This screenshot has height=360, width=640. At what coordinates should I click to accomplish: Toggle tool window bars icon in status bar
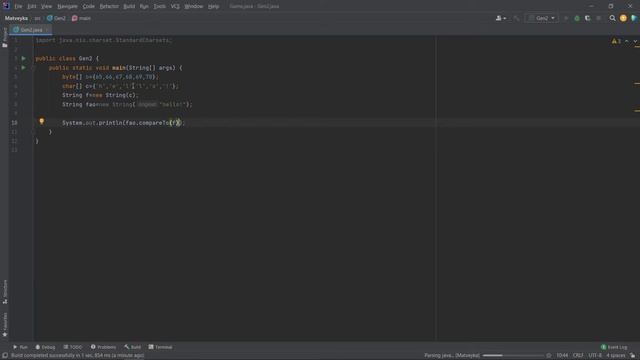click(x=4, y=356)
